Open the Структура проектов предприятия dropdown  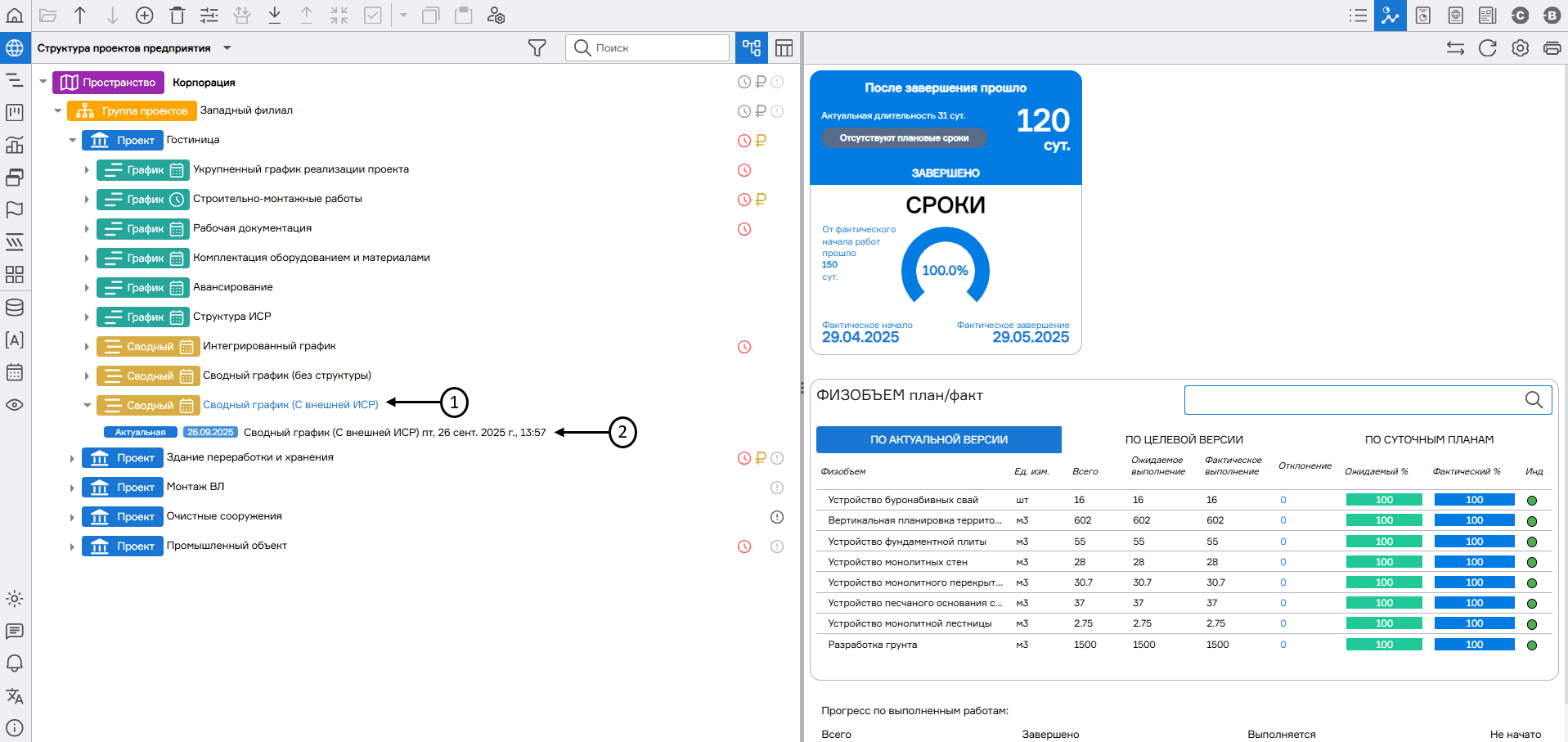227,48
